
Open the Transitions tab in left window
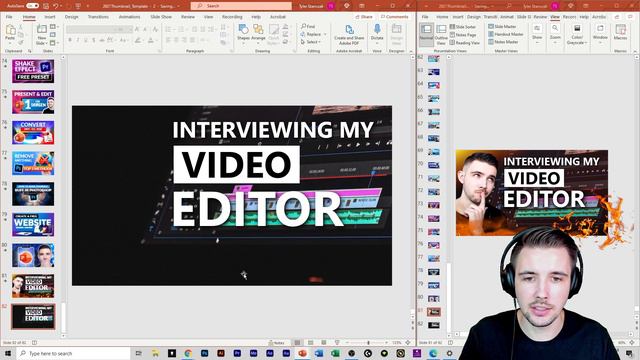point(98,17)
